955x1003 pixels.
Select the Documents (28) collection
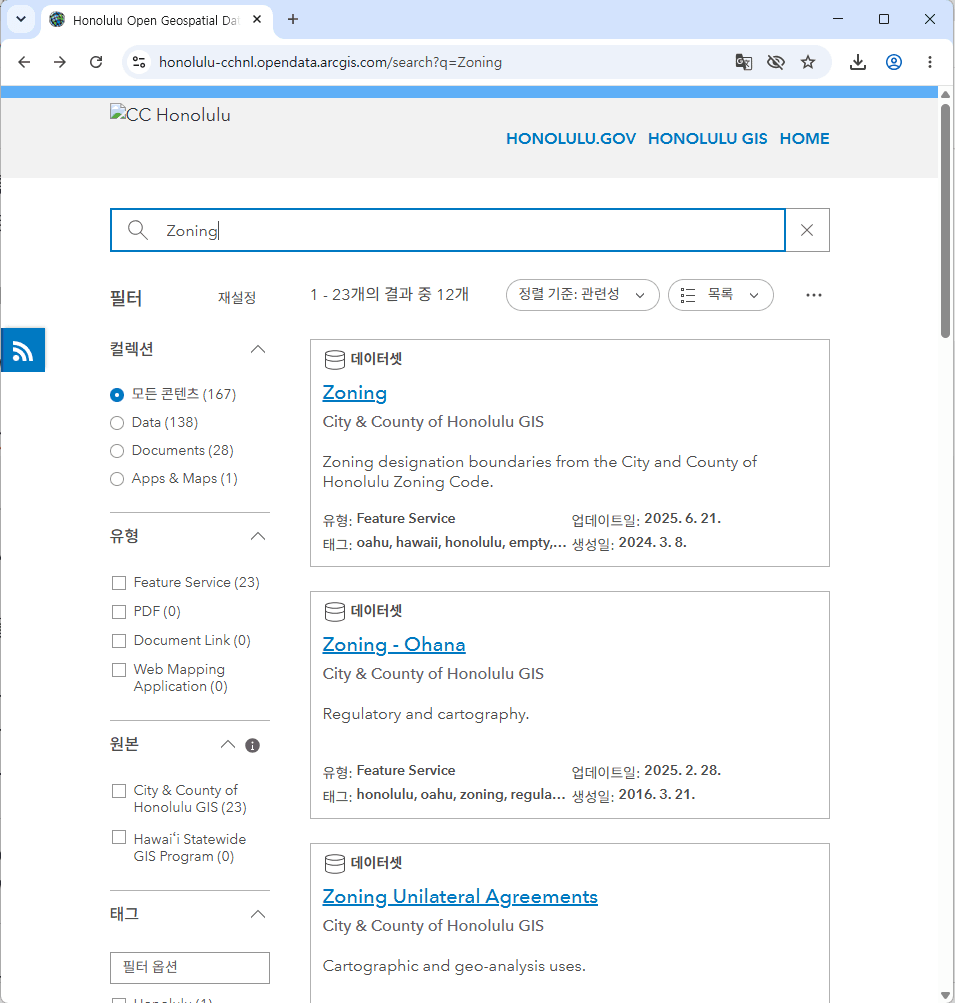pos(116,451)
